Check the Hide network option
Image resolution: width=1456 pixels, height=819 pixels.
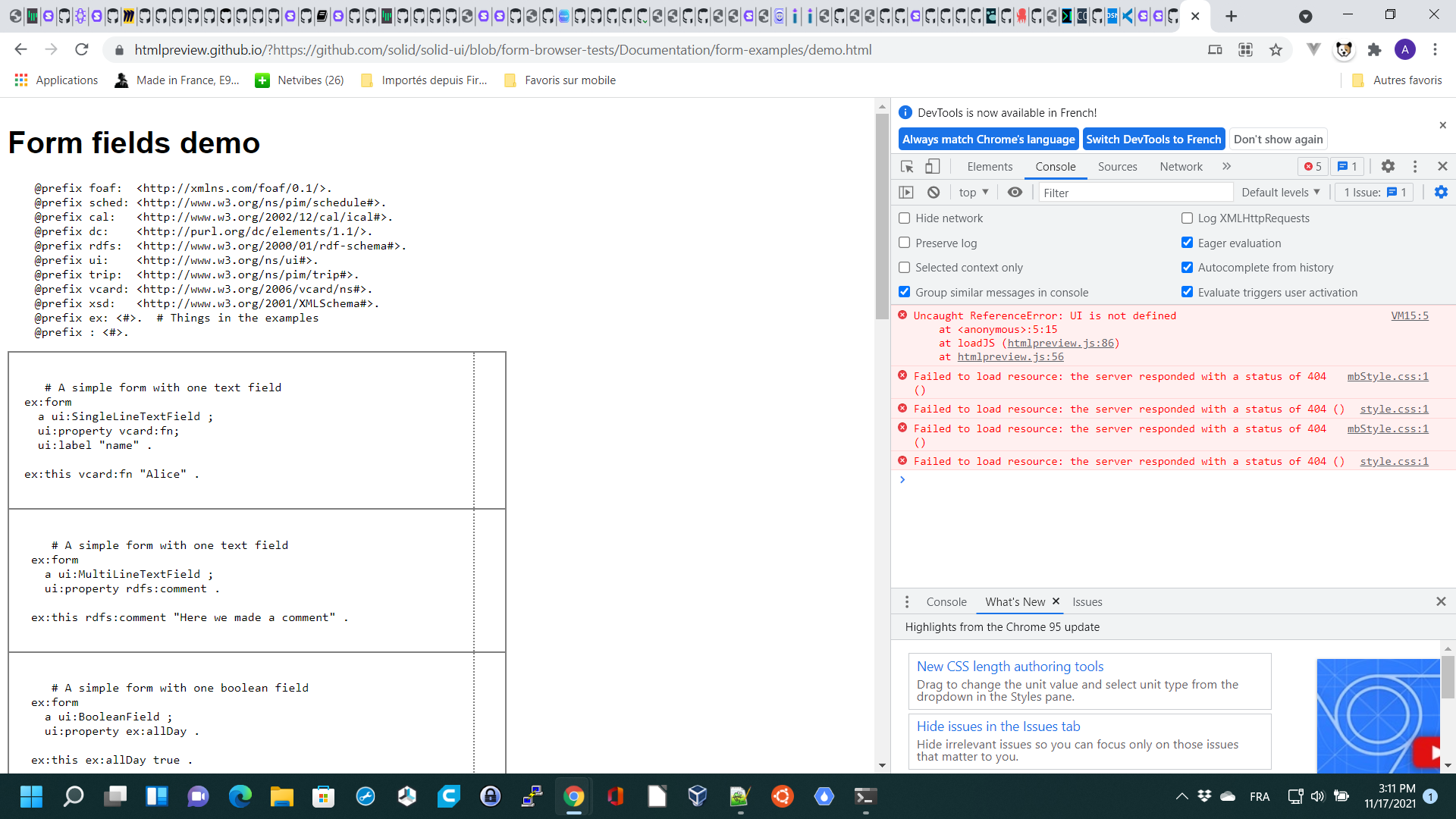(x=905, y=218)
